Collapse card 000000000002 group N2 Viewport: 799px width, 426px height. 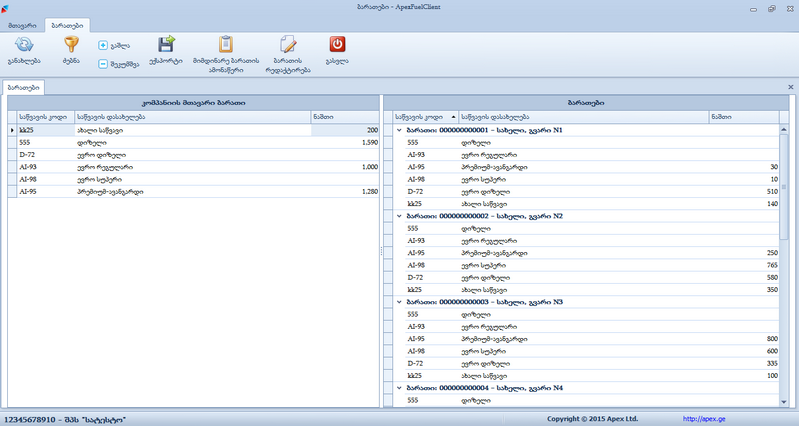click(x=399, y=216)
